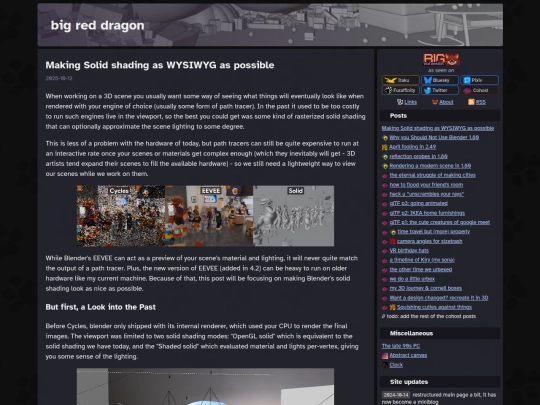Open the Links page link
Viewport: 540px width, 405px height.
[x=410, y=102]
